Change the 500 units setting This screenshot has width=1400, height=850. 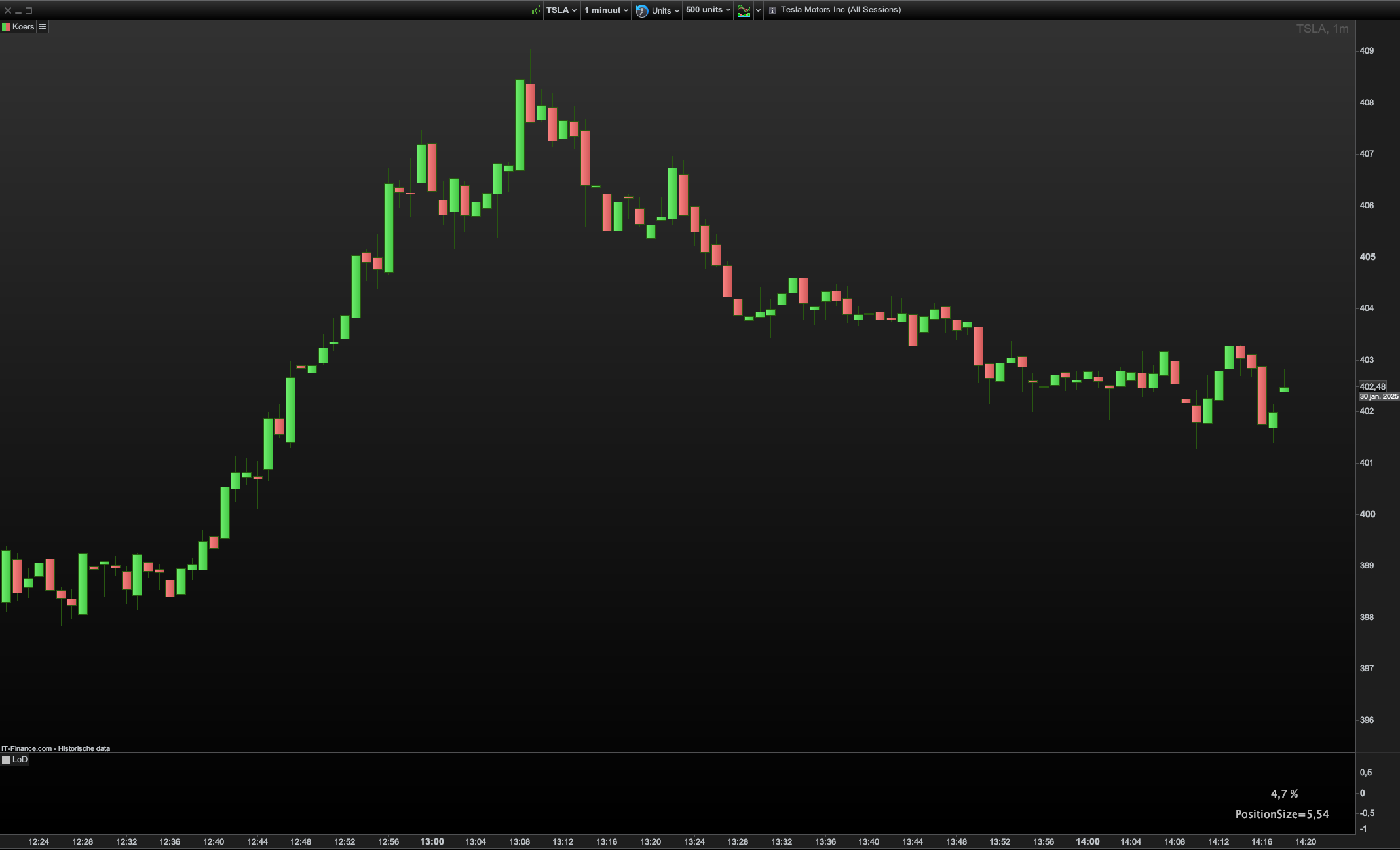pyautogui.click(x=708, y=10)
